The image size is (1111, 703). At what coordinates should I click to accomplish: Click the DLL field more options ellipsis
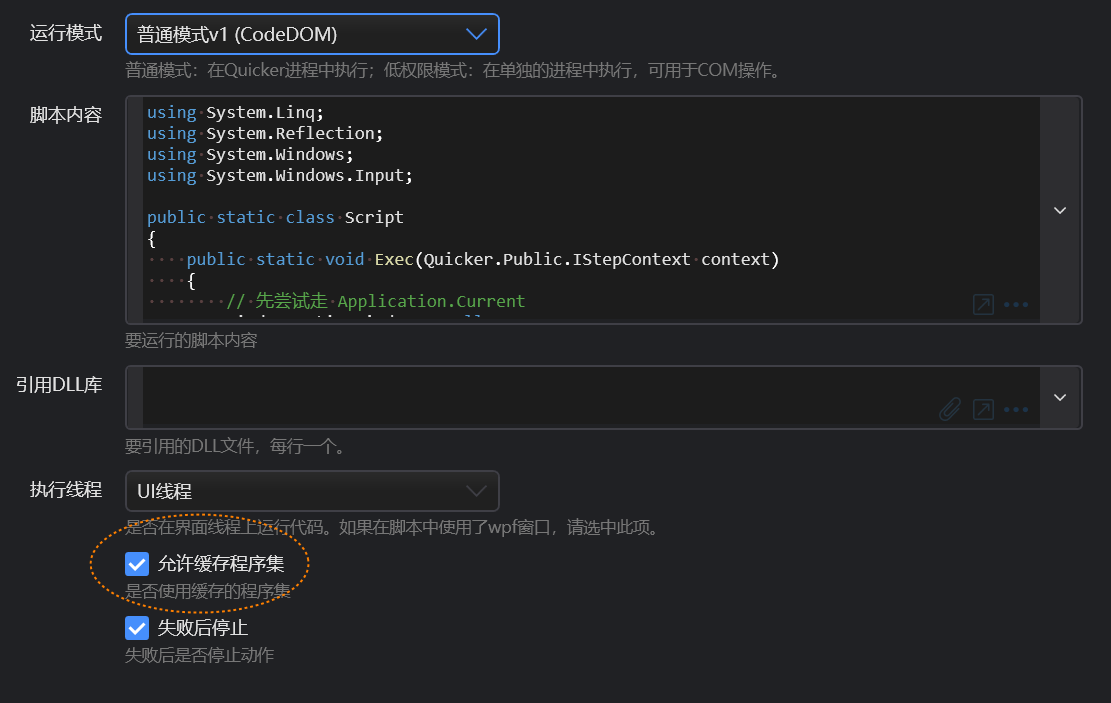(1016, 409)
